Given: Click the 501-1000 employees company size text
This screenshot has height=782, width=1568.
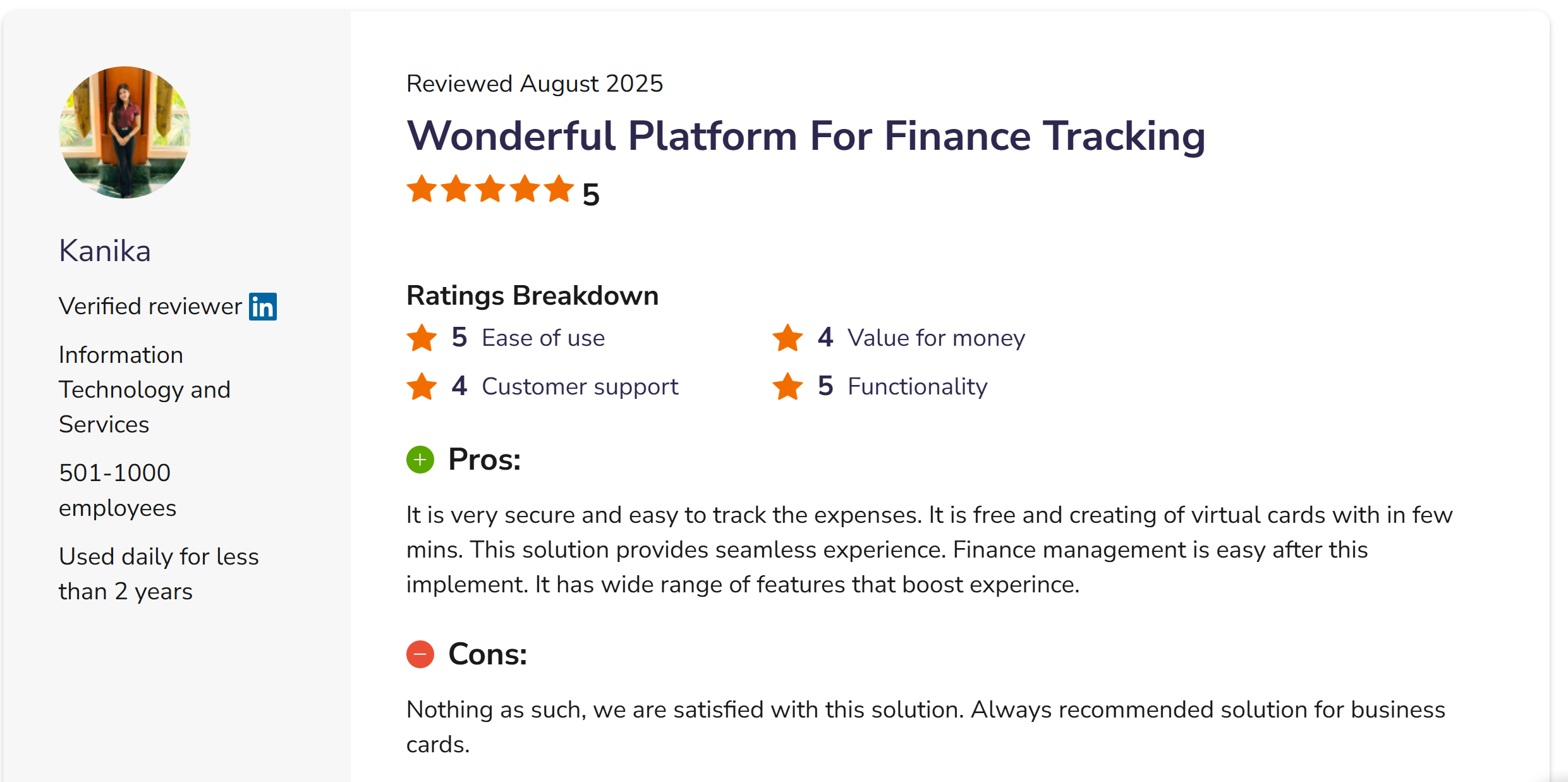Looking at the screenshot, I should [118, 490].
